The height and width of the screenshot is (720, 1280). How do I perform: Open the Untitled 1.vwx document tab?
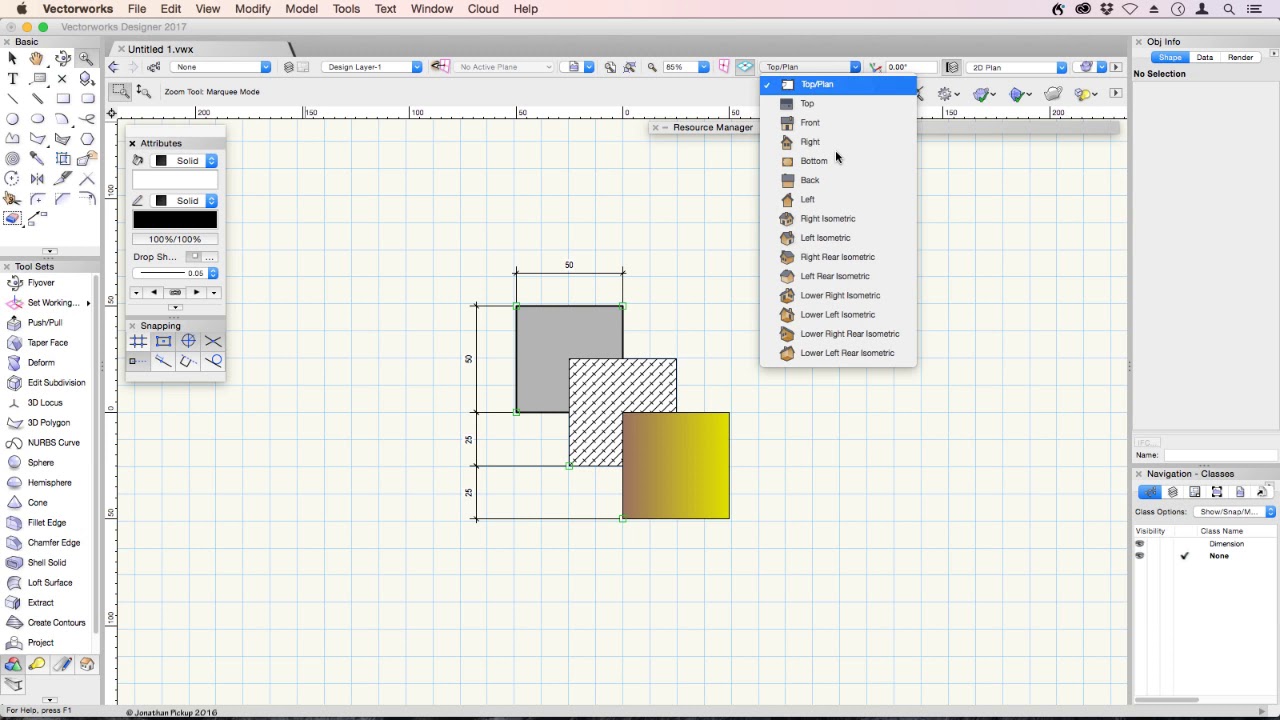point(161,49)
